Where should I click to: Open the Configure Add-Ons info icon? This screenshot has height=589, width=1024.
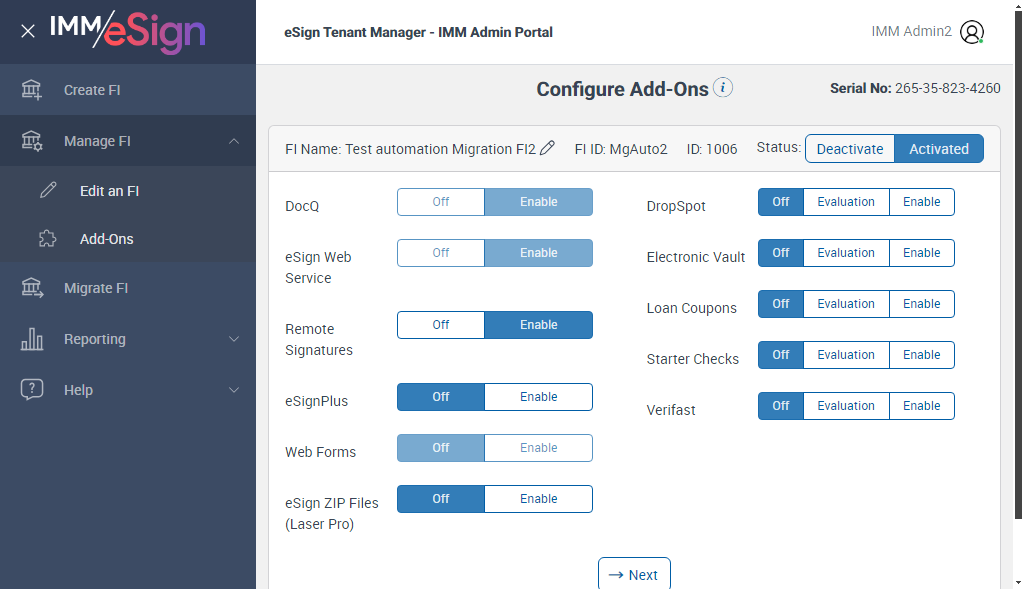coord(723,88)
